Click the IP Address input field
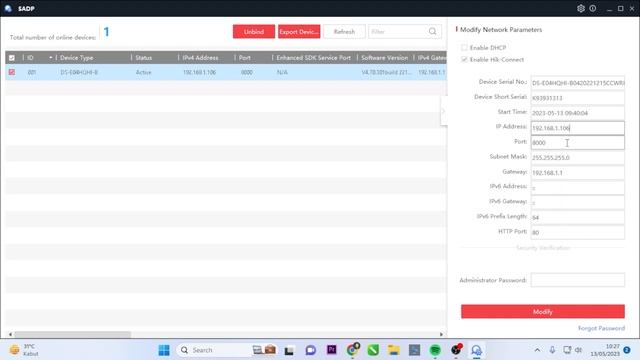640x360 pixels. tap(578, 128)
